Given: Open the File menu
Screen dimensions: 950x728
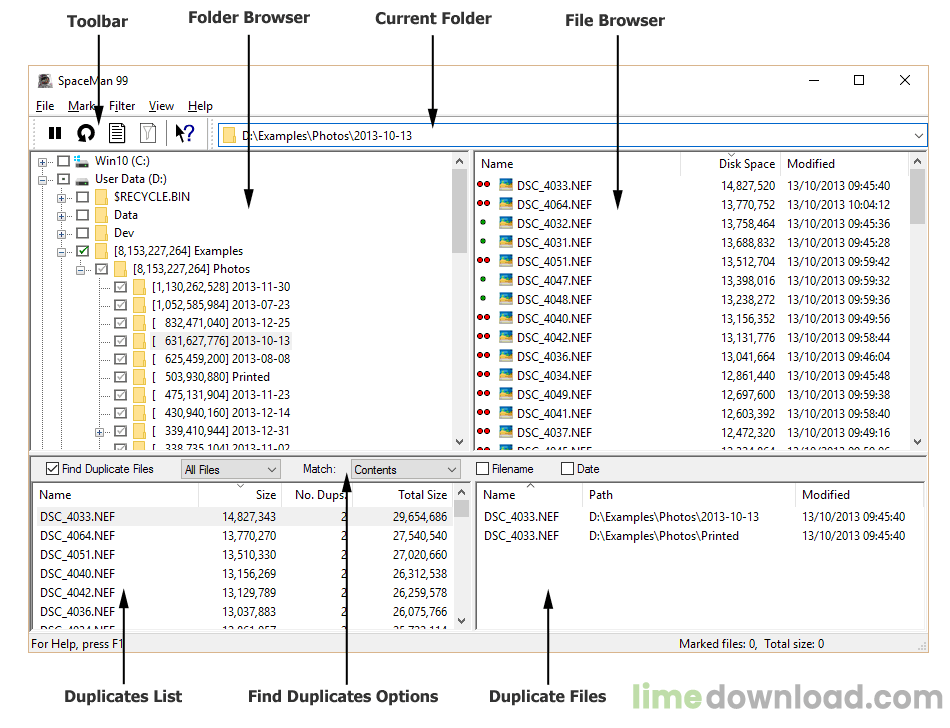Looking at the screenshot, I should point(45,106).
